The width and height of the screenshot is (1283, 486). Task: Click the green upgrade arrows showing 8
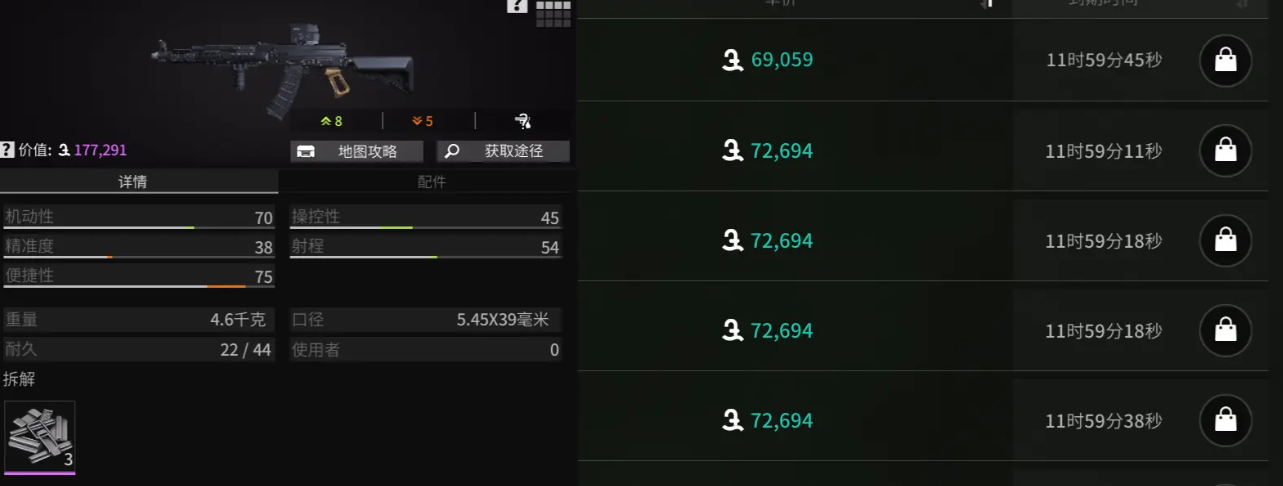[331, 121]
